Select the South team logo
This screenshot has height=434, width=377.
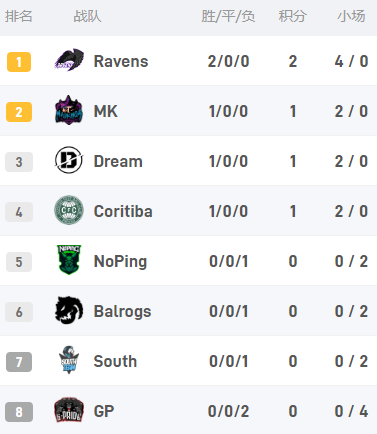[x=69, y=360]
